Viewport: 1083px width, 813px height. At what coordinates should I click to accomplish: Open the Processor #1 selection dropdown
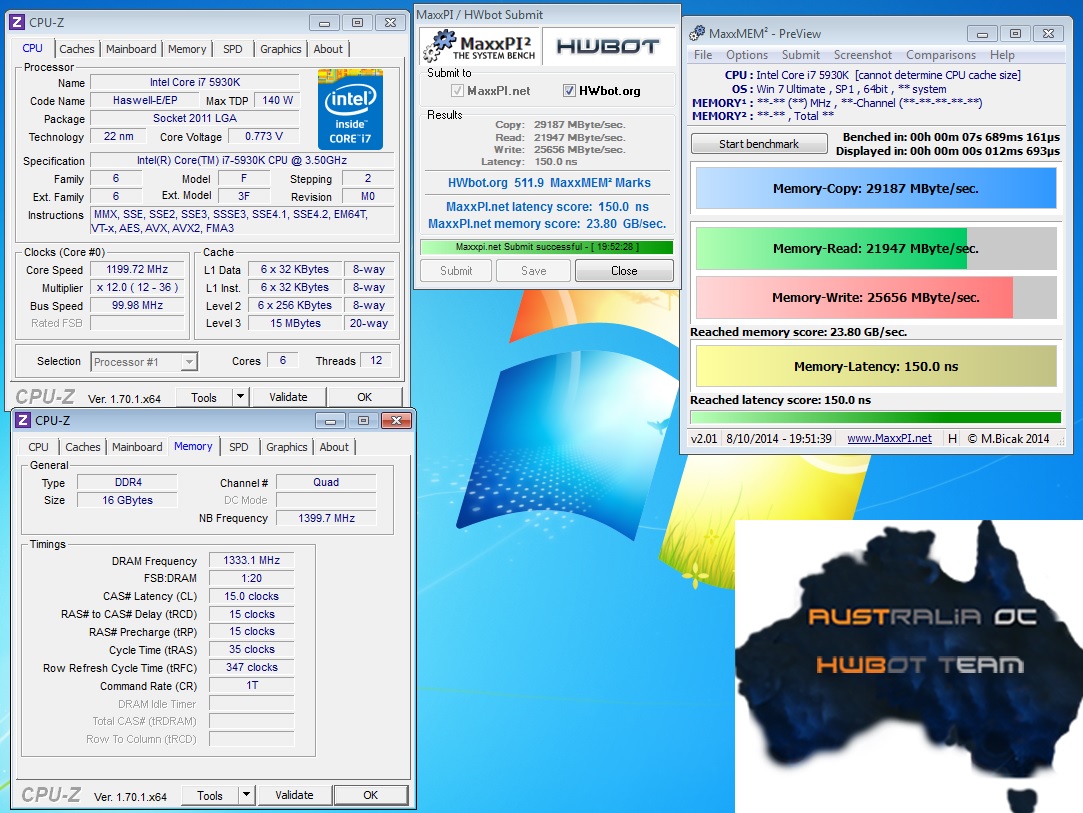pos(144,361)
